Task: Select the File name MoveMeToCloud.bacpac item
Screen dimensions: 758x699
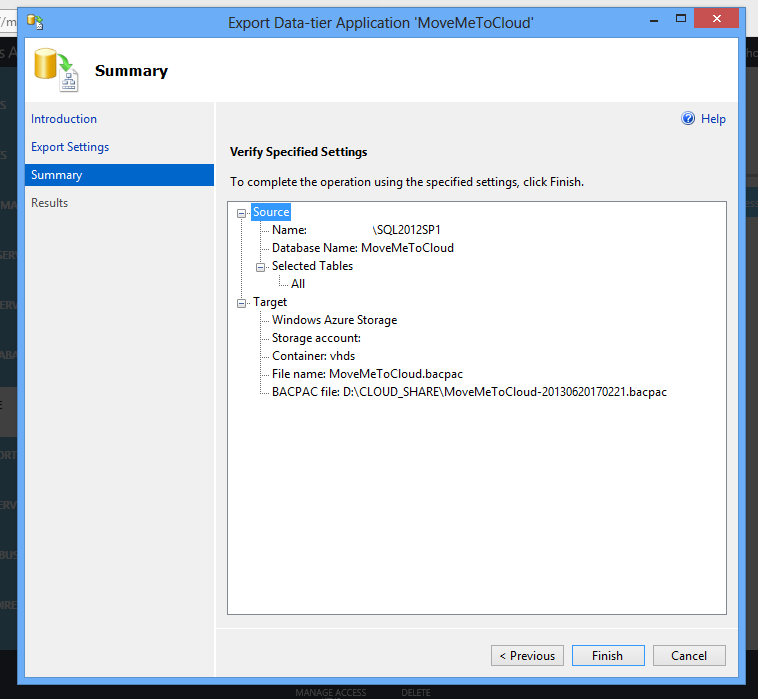Action: (x=367, y=374)
